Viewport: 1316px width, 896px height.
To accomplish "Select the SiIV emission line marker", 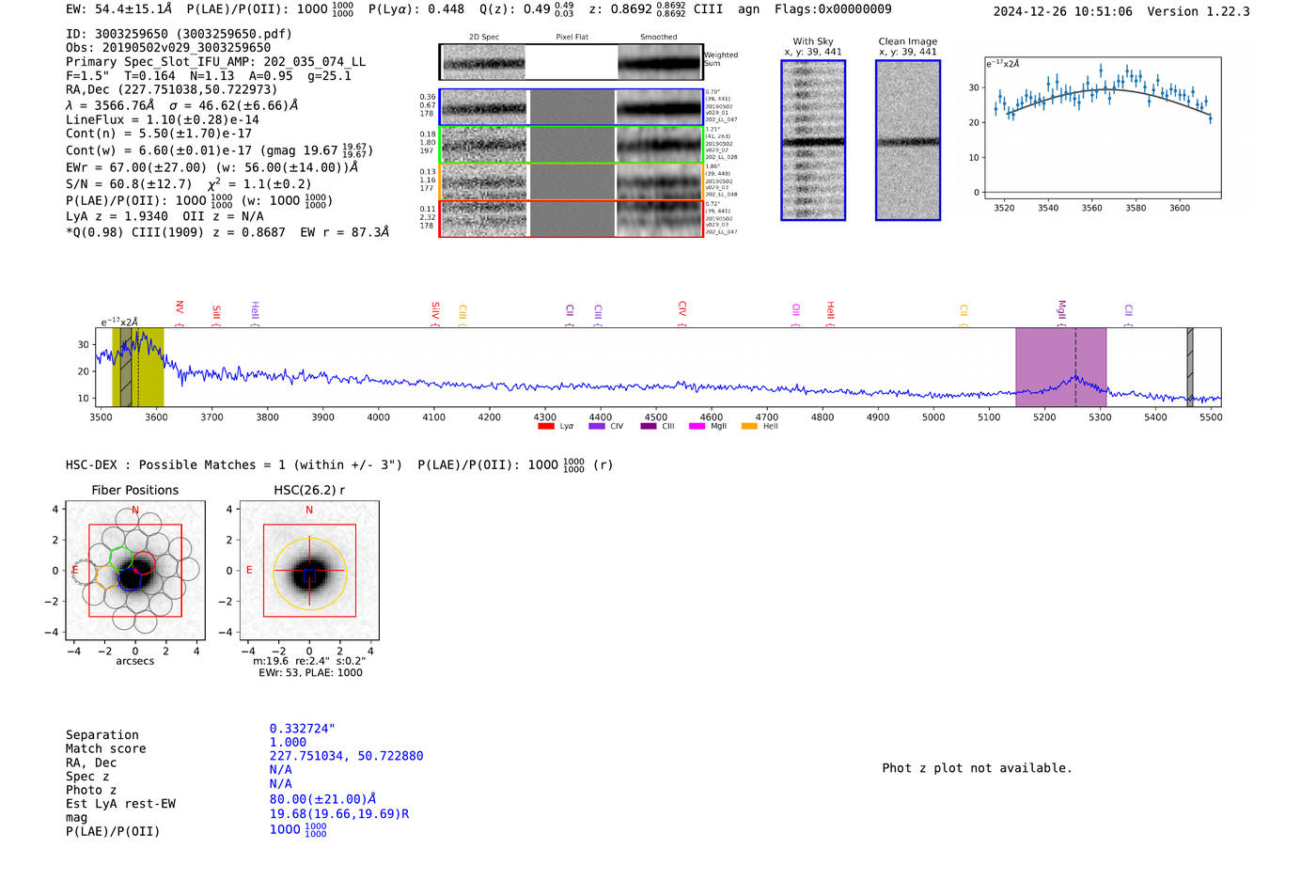I will tap(435, 313).
